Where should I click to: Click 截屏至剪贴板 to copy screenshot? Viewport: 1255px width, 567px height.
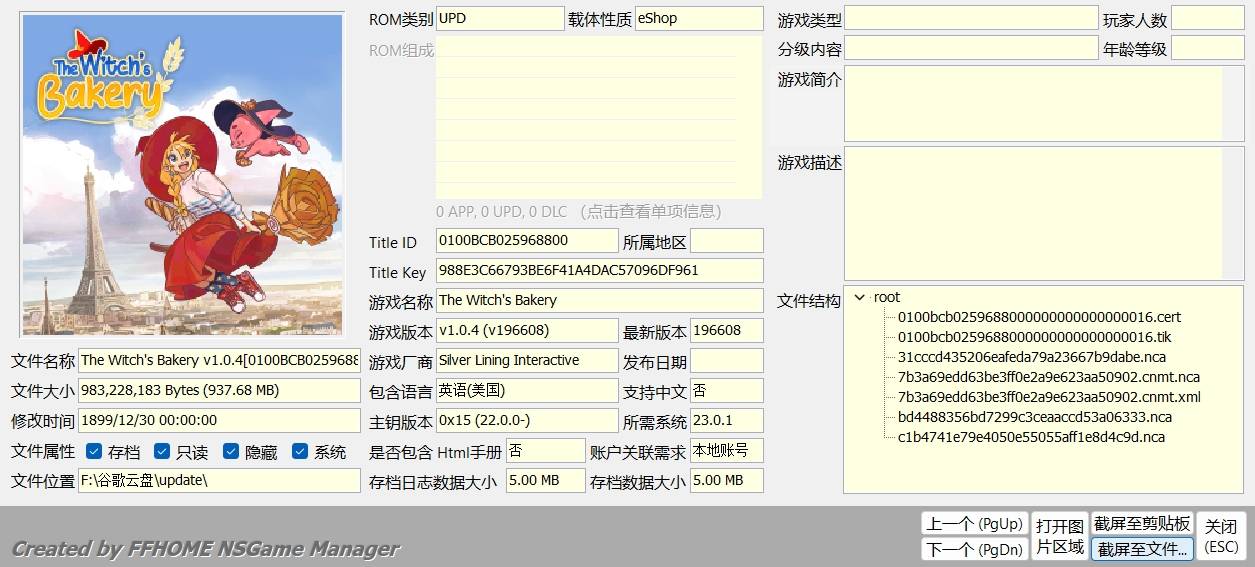tap(1142, 524)
